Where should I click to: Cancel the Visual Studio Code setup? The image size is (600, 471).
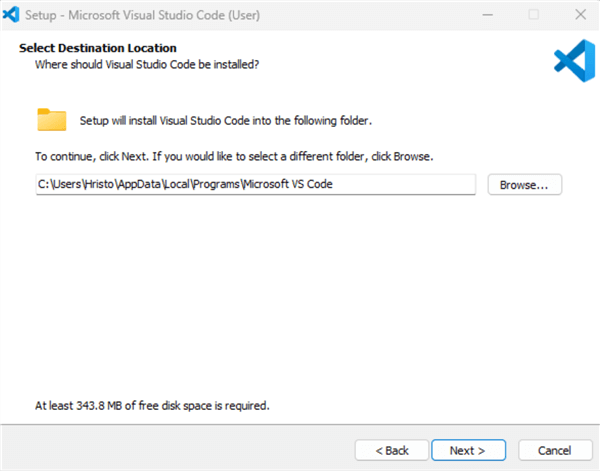555,450
